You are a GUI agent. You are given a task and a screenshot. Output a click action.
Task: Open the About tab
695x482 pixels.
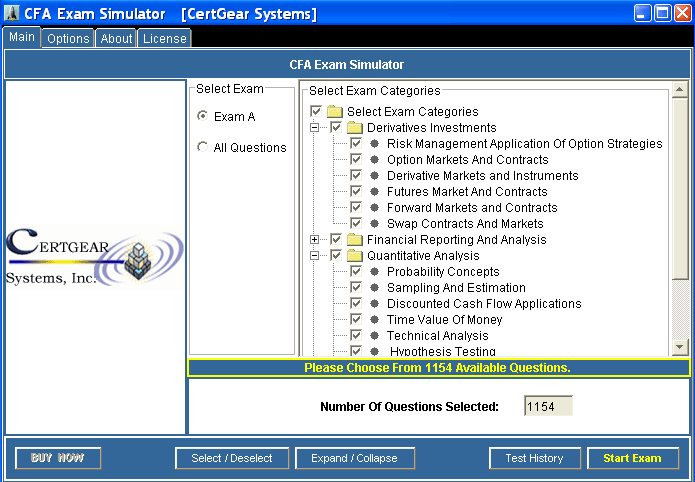pyautogui.click(x=116, y=39)
